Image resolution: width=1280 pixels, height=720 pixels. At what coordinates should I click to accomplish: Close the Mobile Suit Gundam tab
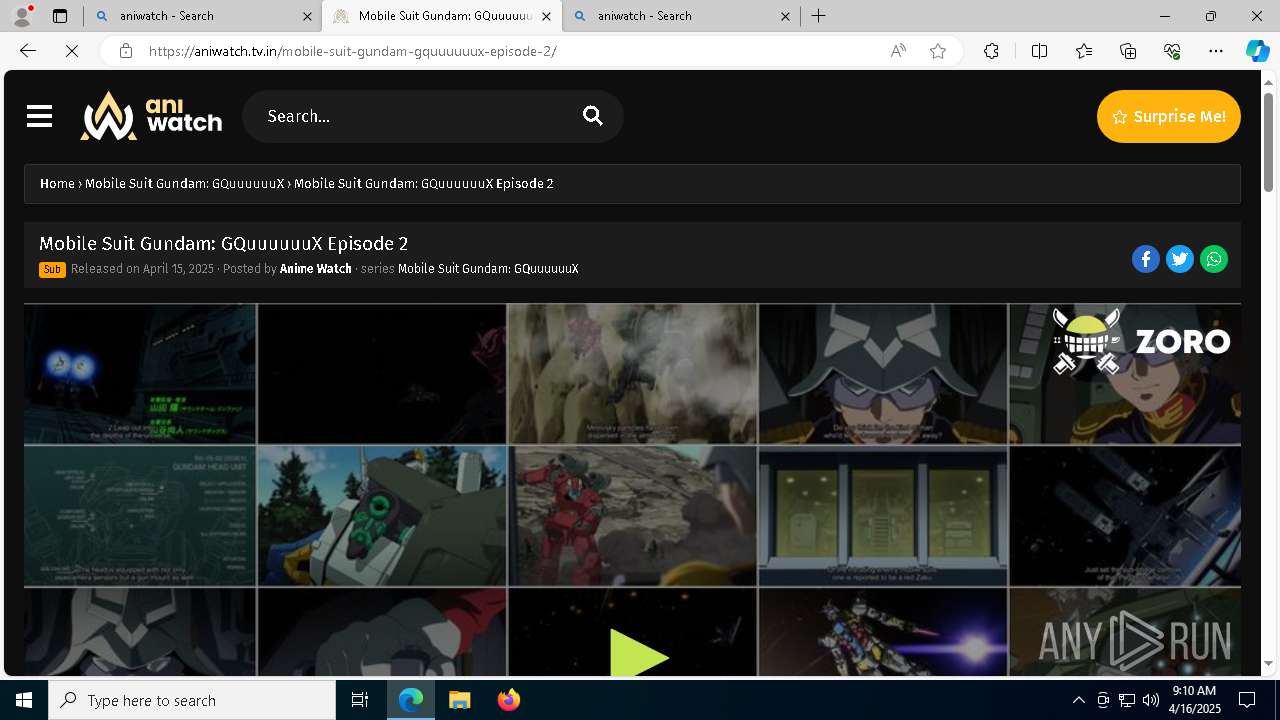coord(546,16)
